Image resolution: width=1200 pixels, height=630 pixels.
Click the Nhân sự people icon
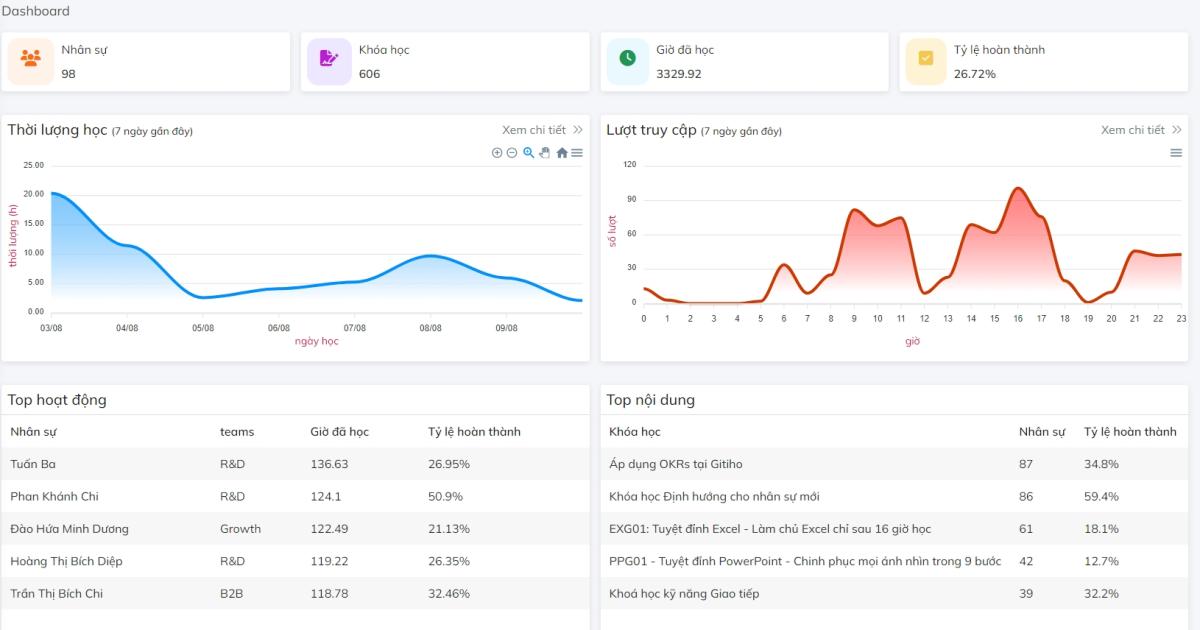pyautogui.click(x=30, y=59)
